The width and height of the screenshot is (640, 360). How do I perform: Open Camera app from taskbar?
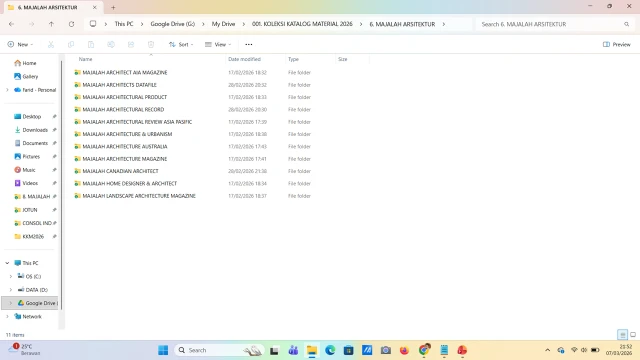point(386,350)
